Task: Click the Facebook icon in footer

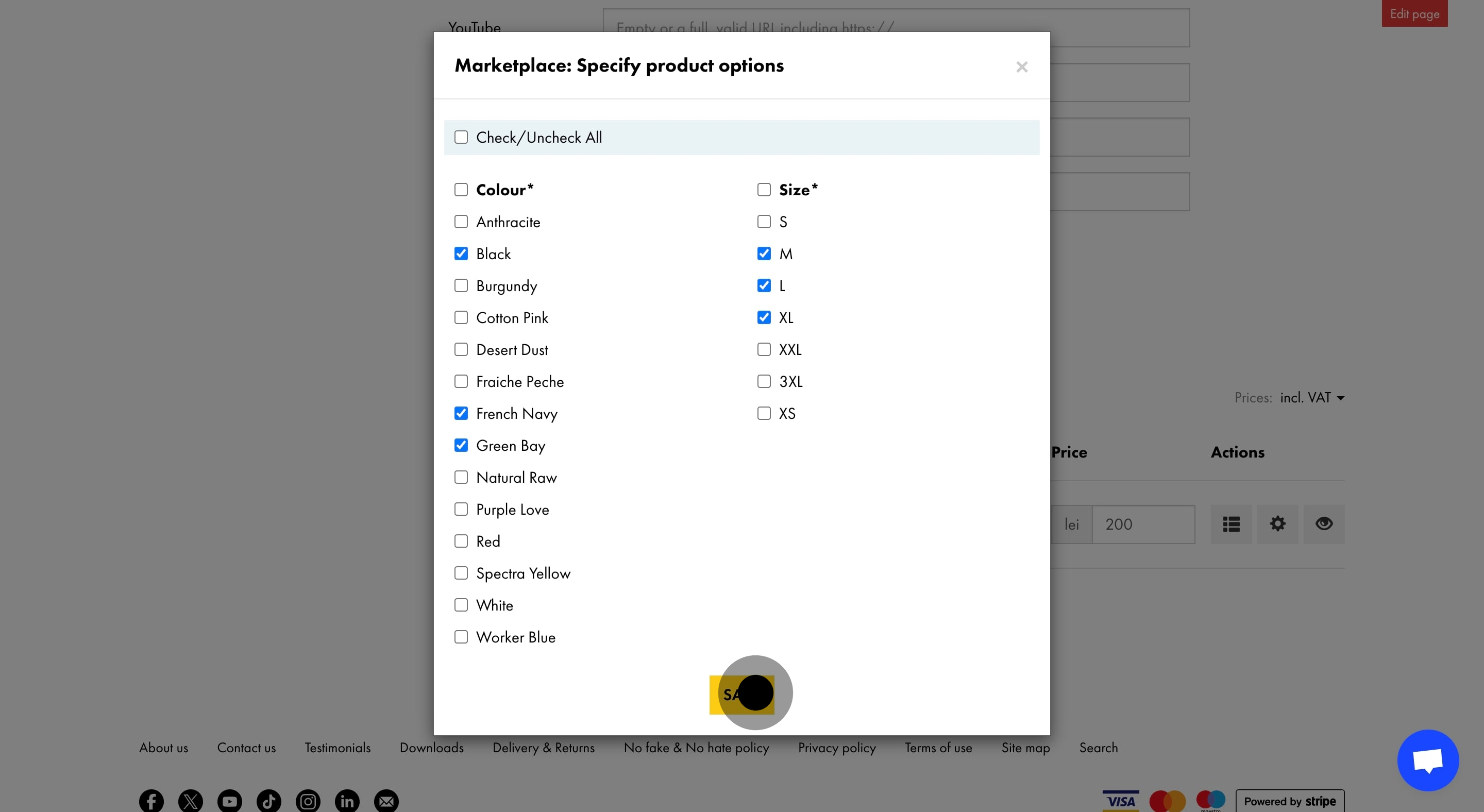Action: point(151,801)
